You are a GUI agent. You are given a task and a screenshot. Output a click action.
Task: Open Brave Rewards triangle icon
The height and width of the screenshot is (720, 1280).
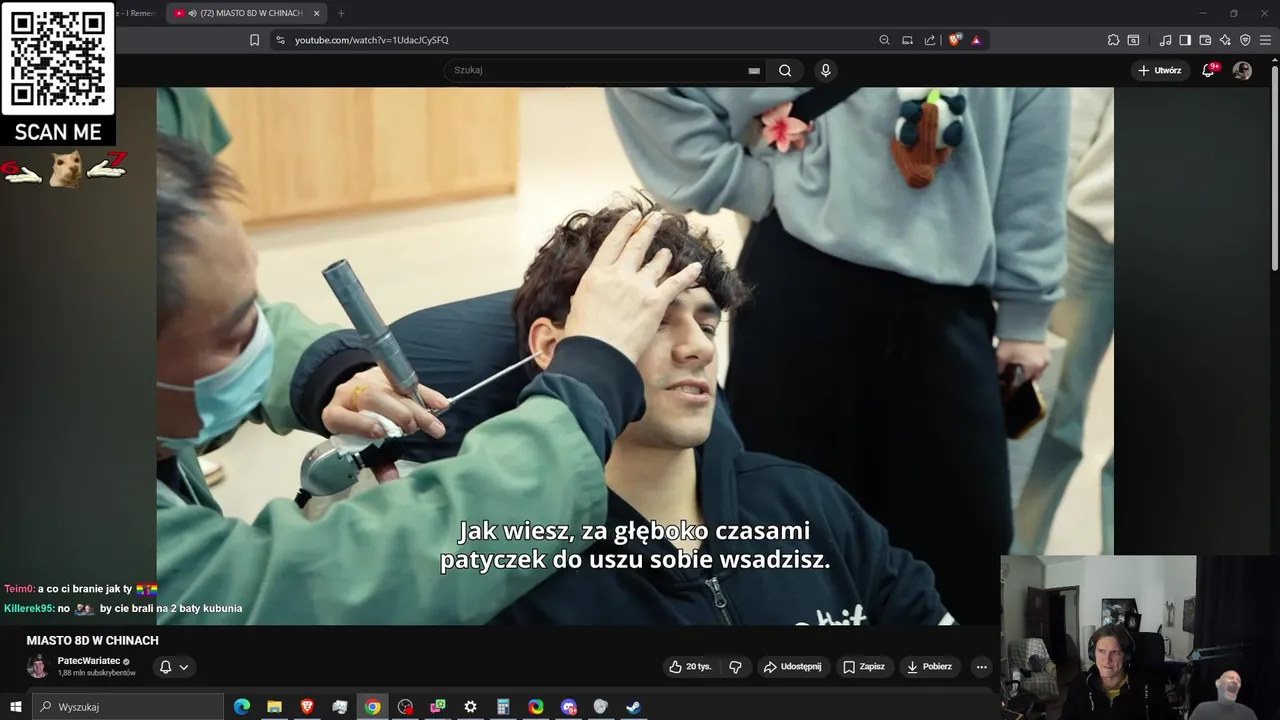pos(976,40)
